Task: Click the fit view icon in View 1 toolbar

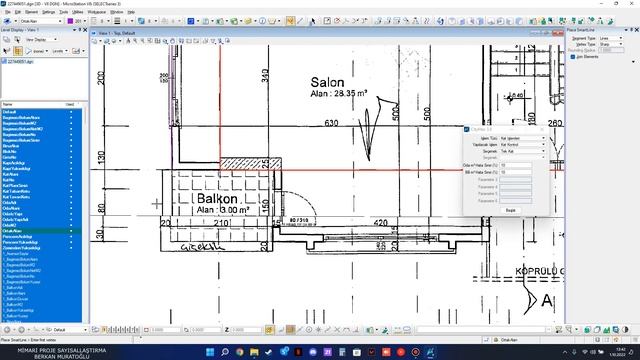Action: tap(158, 41)
